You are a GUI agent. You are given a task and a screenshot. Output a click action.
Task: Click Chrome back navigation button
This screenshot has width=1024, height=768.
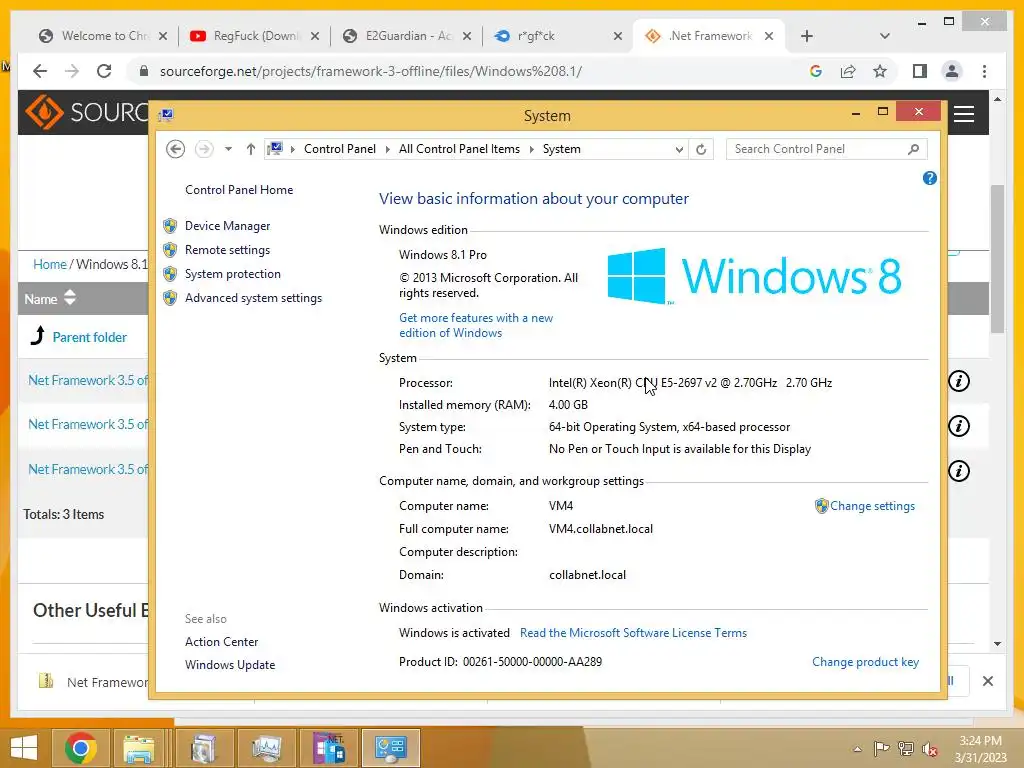(x=40, y=71)
